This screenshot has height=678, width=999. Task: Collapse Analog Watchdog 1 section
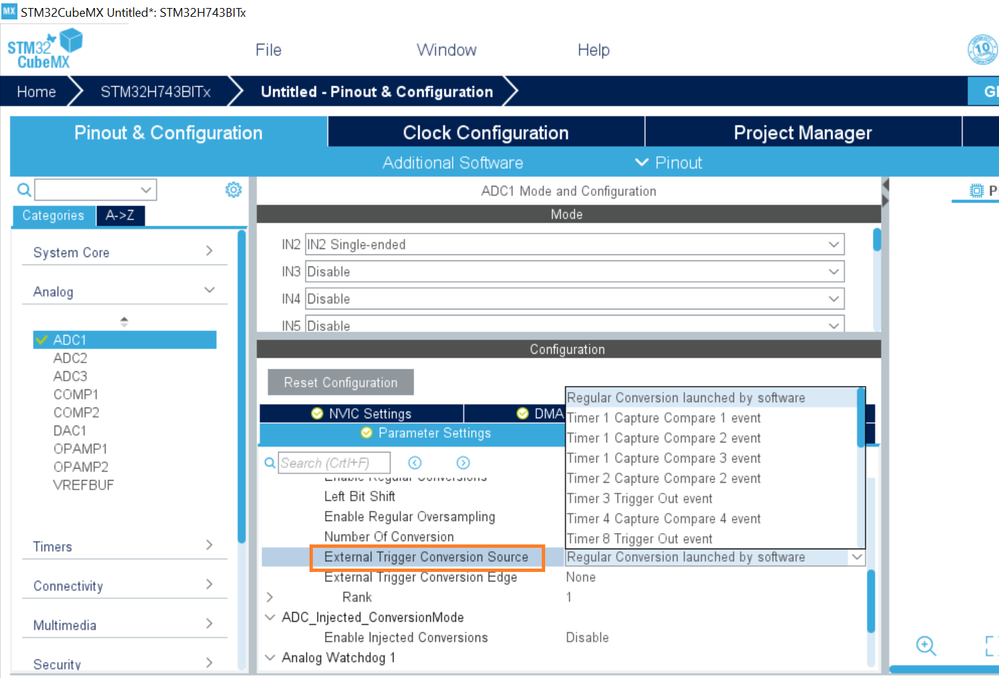click(x=270, y=658)
